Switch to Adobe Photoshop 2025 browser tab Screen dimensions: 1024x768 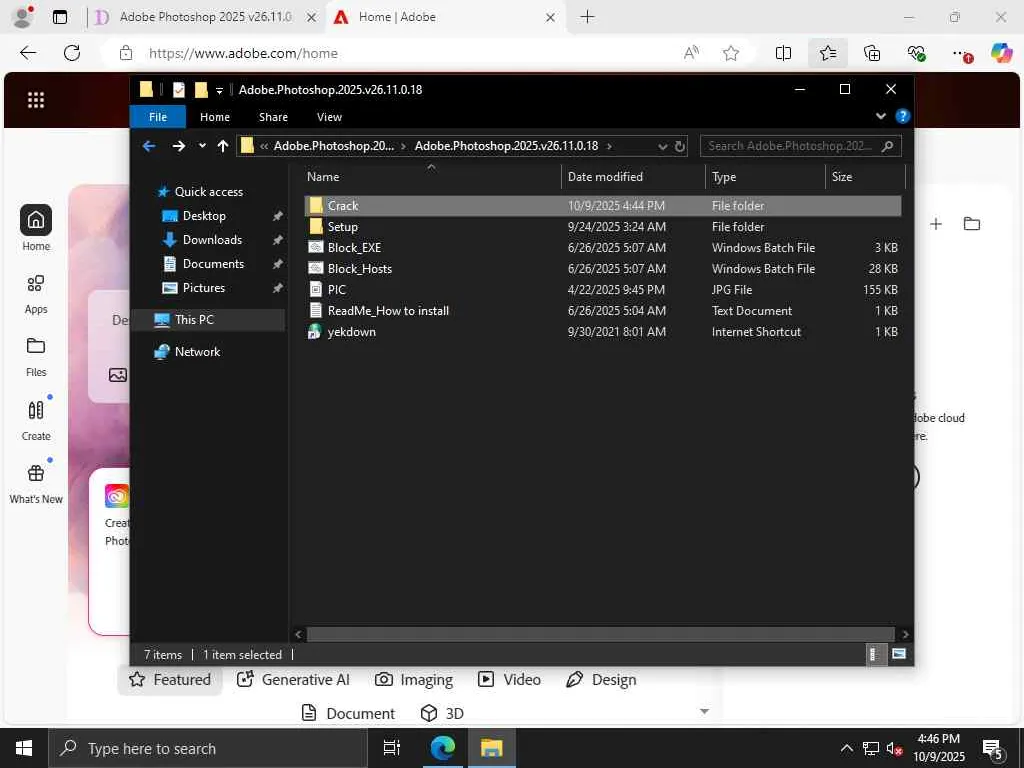205,17
